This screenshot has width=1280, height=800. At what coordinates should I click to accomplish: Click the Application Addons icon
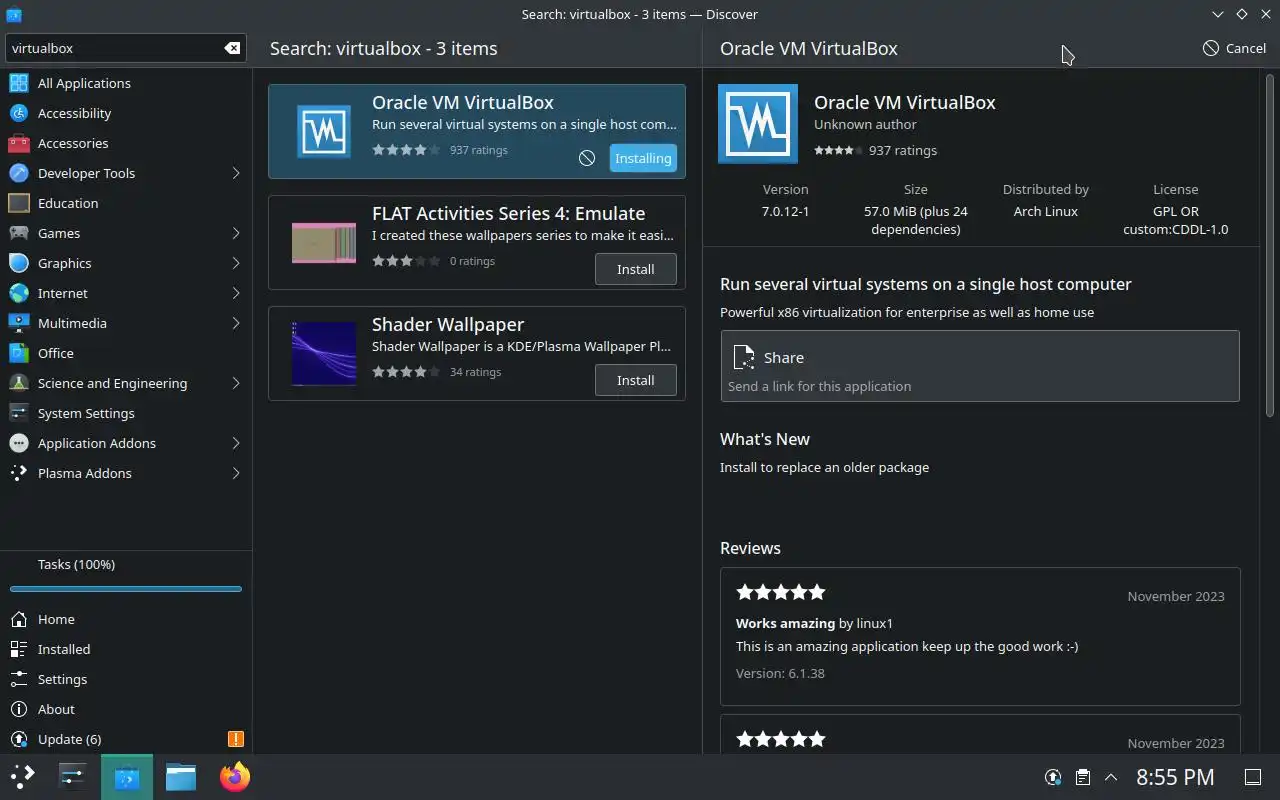[18, 443]
